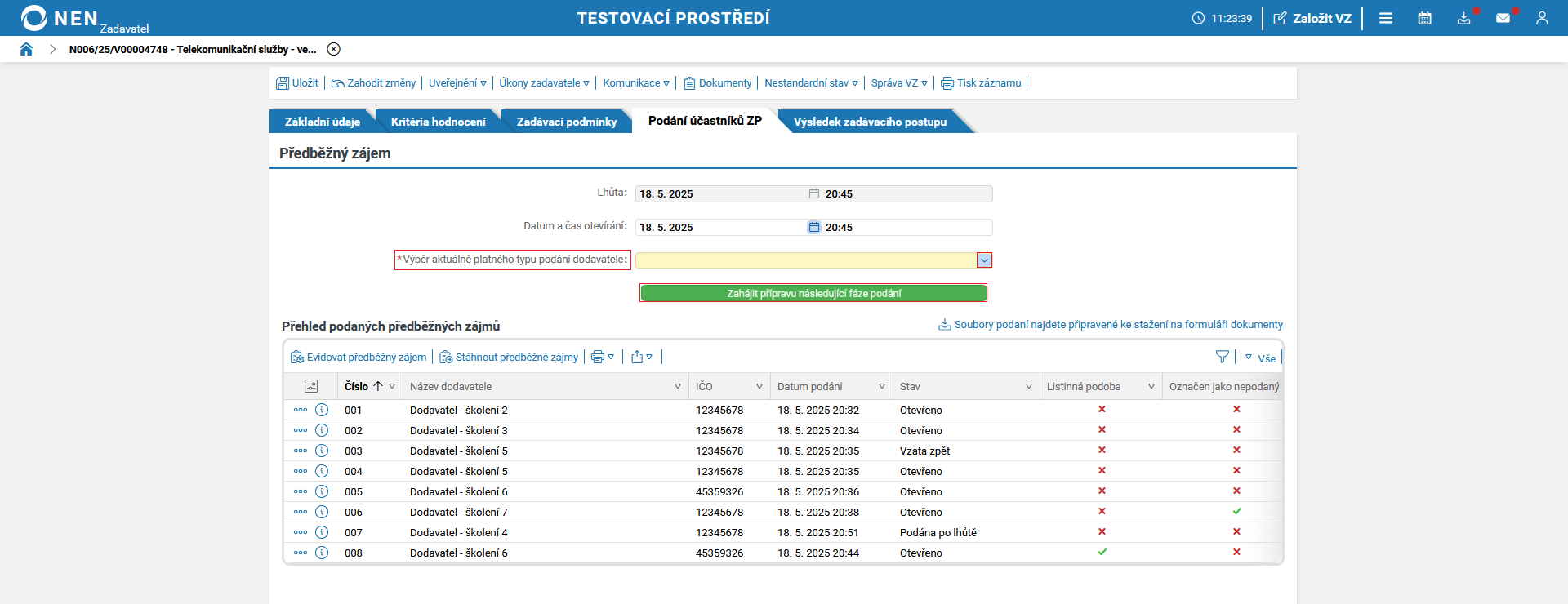1568x604 pixels.
Task: Toggle the table column settings icon
Action: [311, 386]
